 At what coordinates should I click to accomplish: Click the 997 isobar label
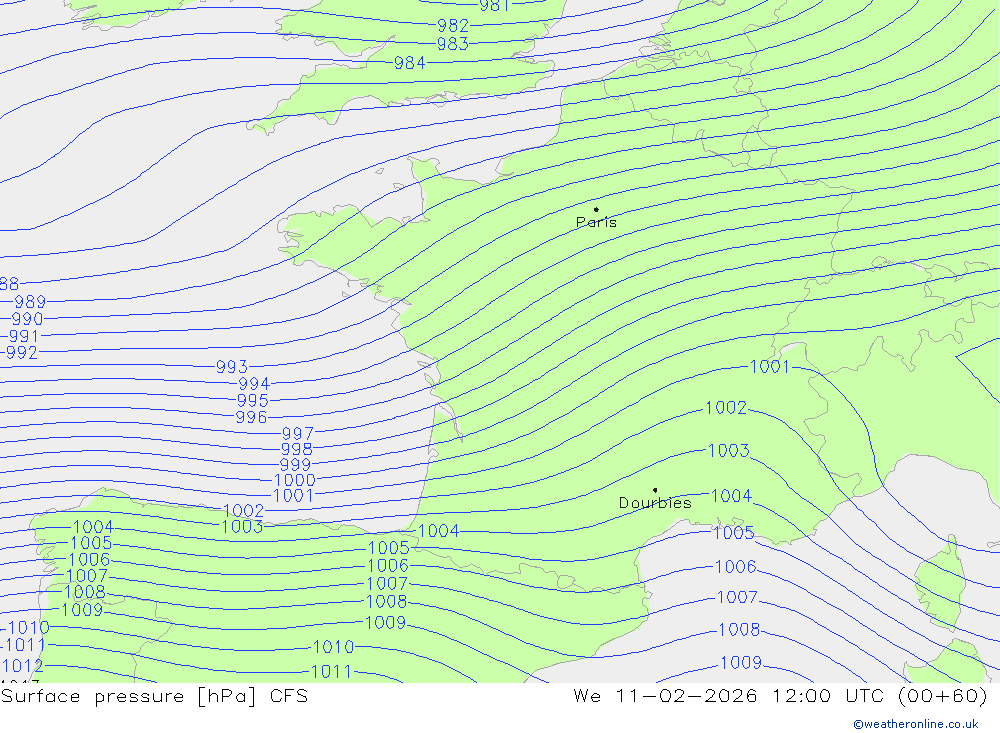tap(298, 434)
